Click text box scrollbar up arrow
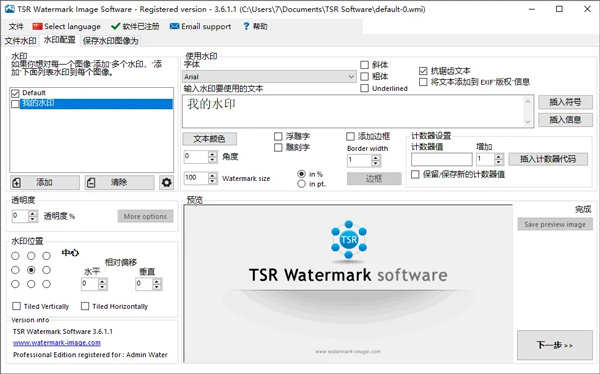Viewport: 600px width, 374px height. point(528,101)
